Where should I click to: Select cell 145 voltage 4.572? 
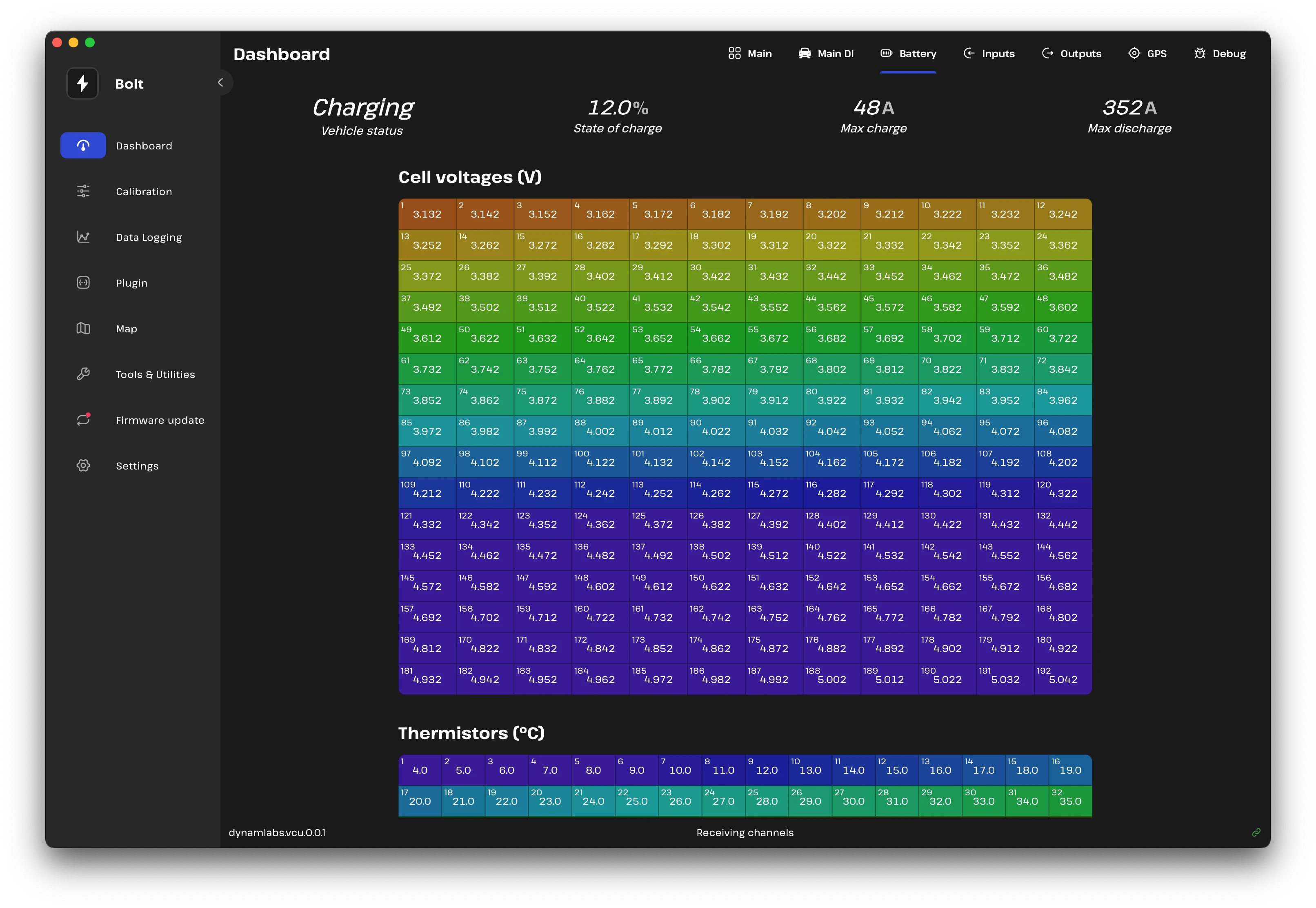coord(427,586)
